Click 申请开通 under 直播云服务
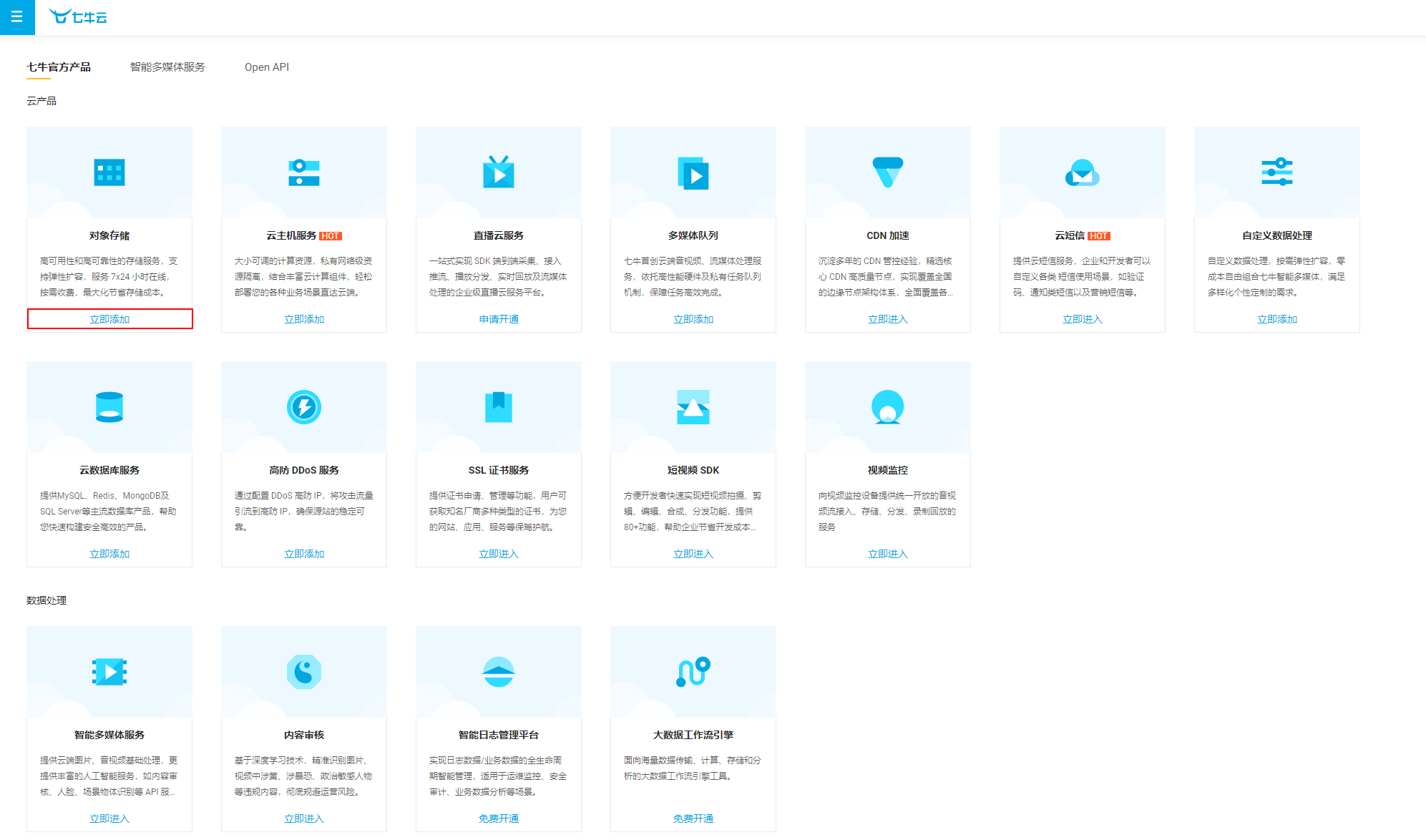 [x=499, y=319]
